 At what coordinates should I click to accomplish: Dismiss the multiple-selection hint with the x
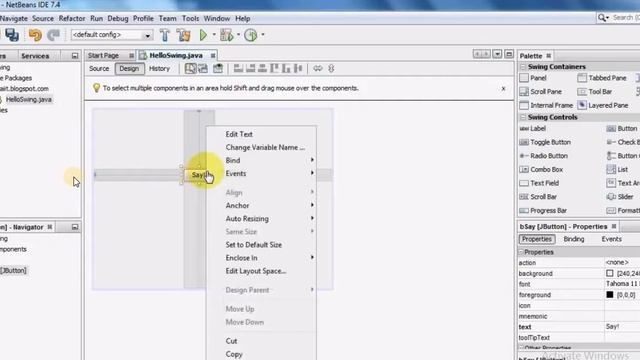coord(503,88)
